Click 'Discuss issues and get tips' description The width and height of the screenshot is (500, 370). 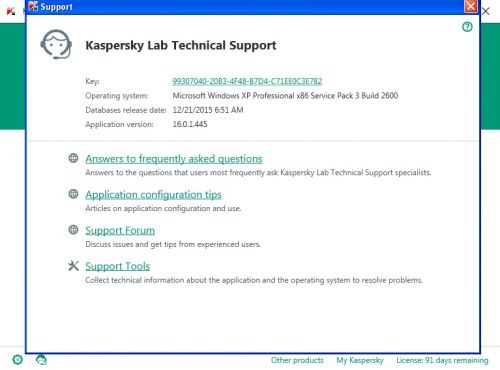point(173,244)
